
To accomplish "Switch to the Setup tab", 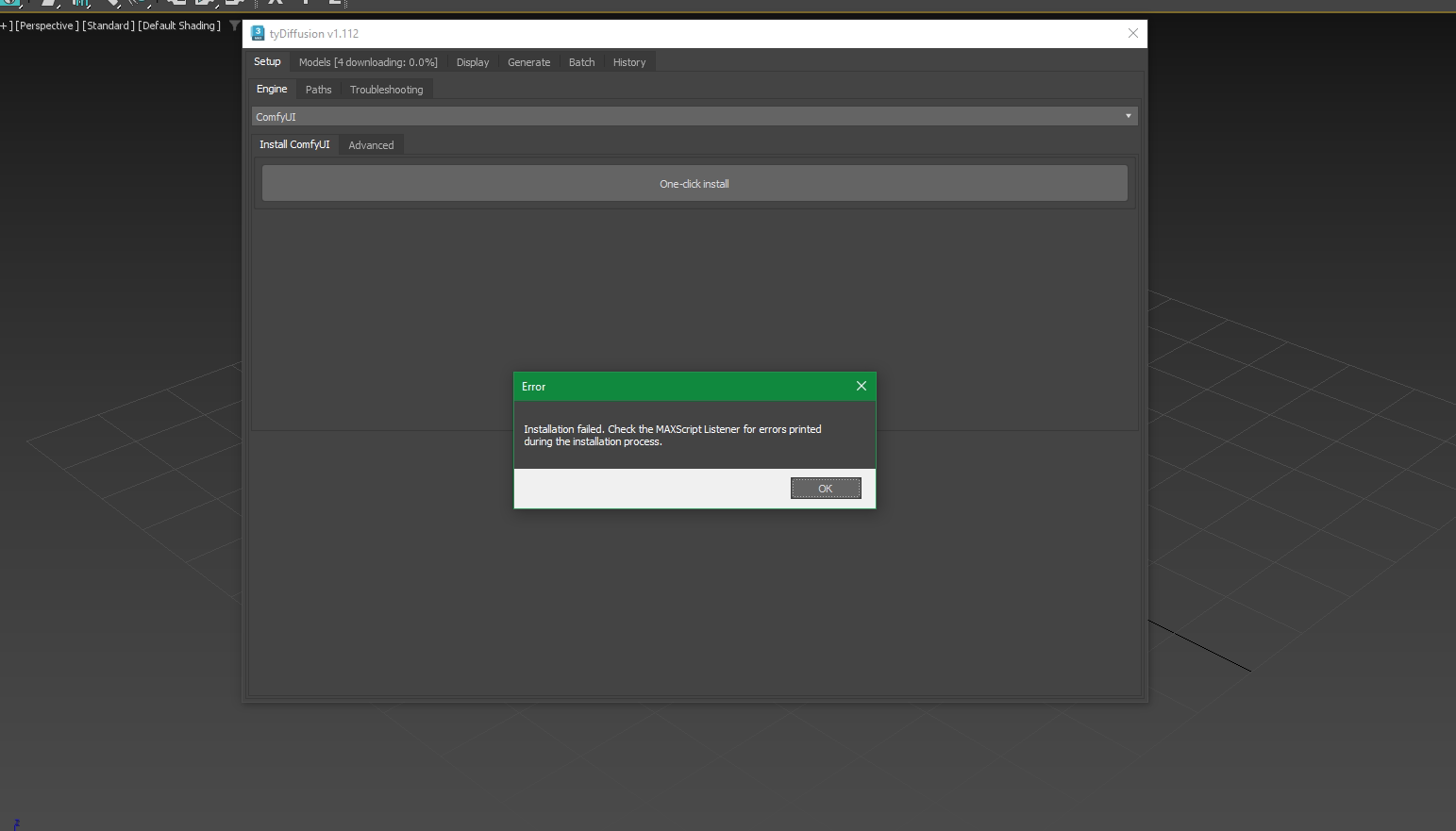I will click(267, 61).
